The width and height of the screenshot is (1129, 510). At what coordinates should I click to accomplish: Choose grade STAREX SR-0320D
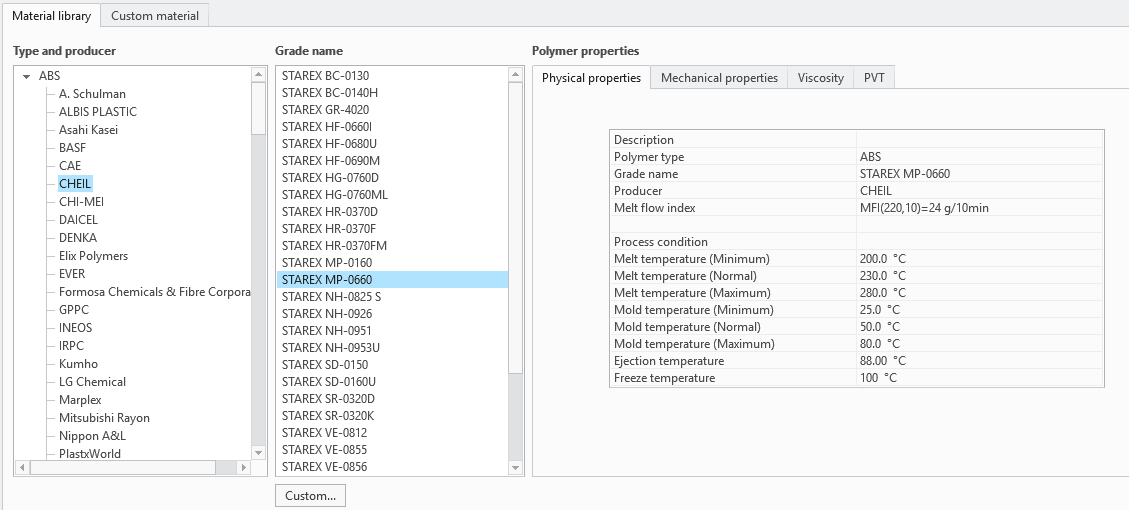coord(392,399)
